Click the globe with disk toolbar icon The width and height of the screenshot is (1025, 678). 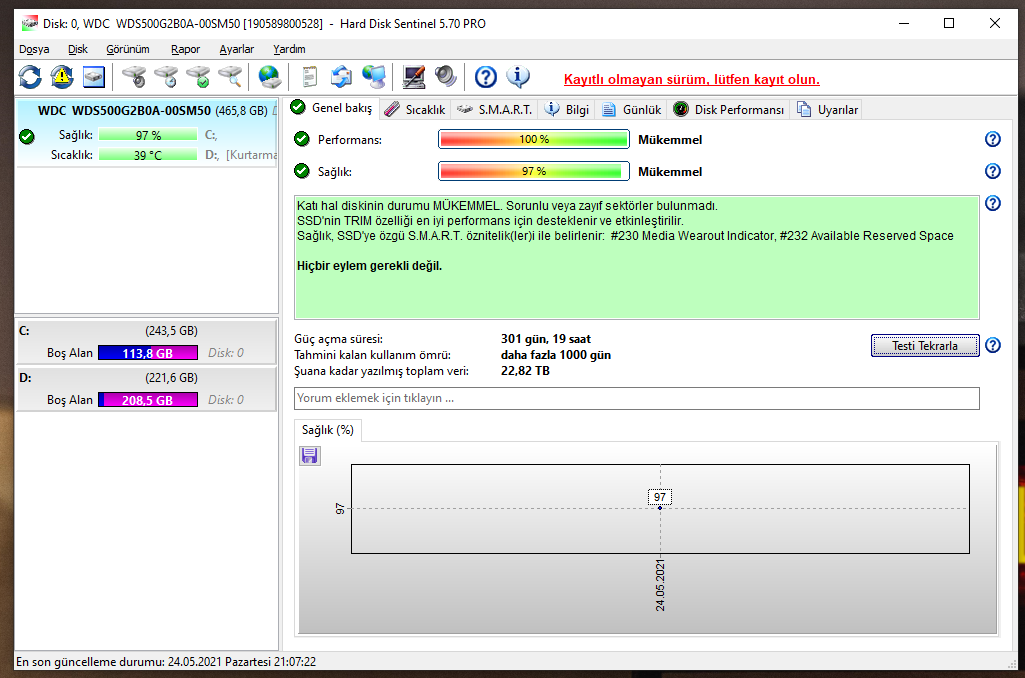[269, 77]
